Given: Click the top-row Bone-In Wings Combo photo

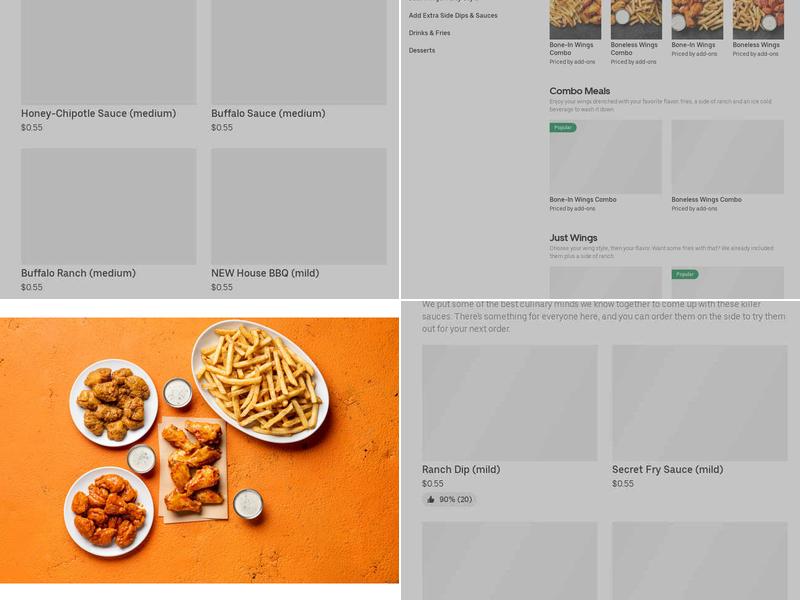Looking at the screenshot, I should point(575,19).
